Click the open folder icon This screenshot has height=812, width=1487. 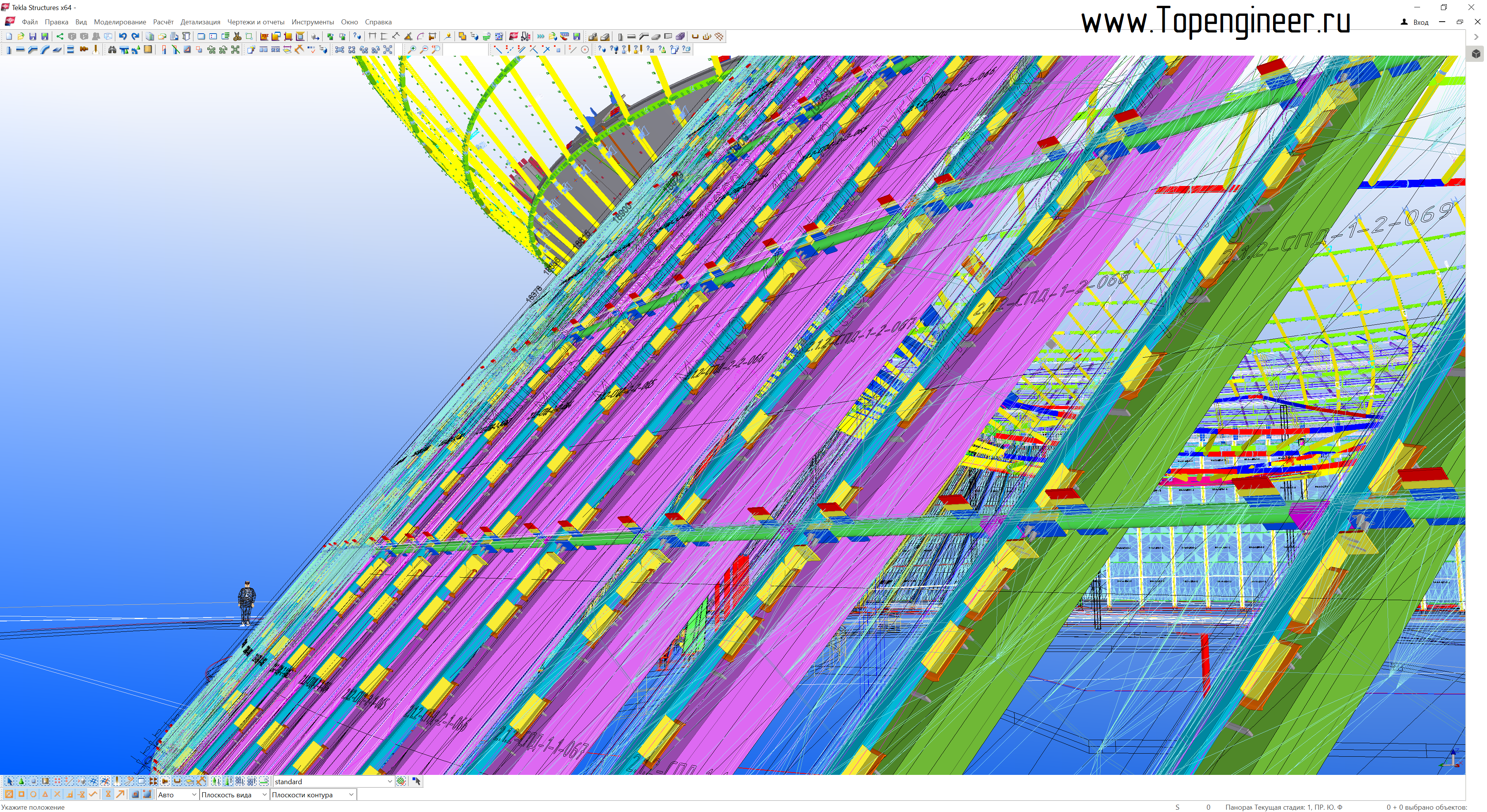[x=21, y=36]
